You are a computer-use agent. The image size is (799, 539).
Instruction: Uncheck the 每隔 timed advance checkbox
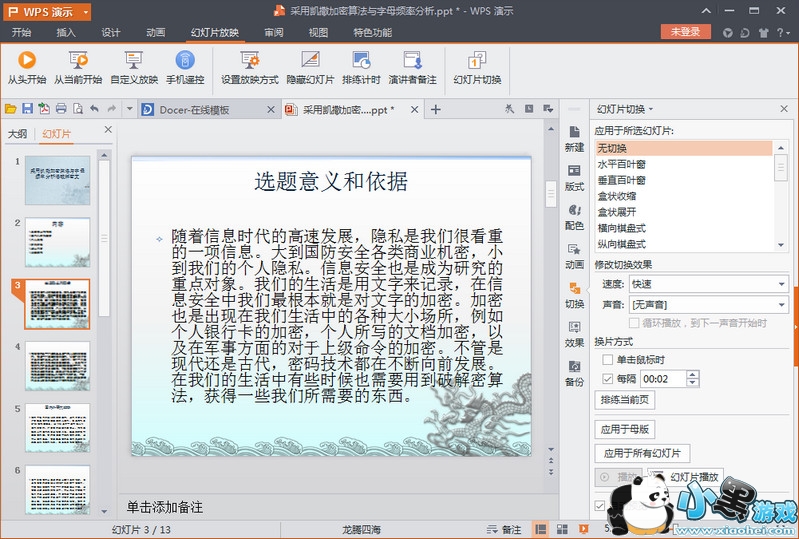pyautogui.click(x=608, y=379)
